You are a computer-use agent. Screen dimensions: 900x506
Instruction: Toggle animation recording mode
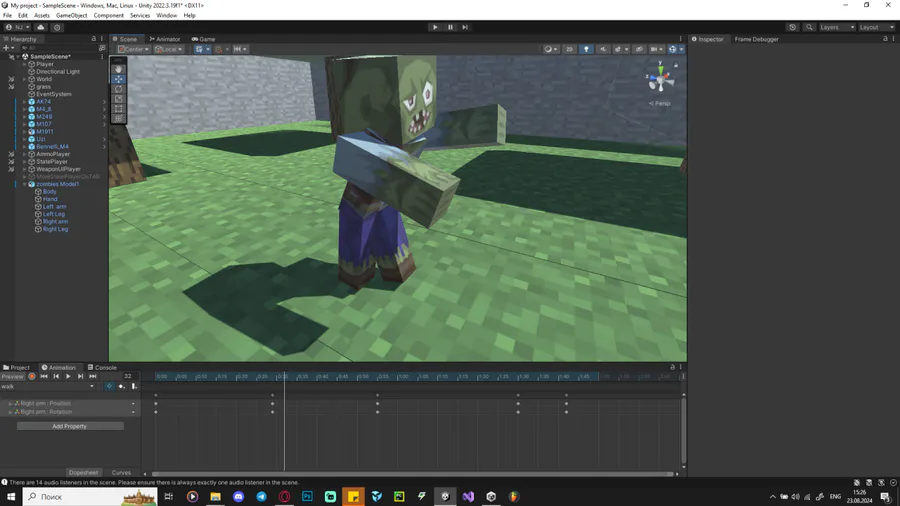click(x=32, y=376)
